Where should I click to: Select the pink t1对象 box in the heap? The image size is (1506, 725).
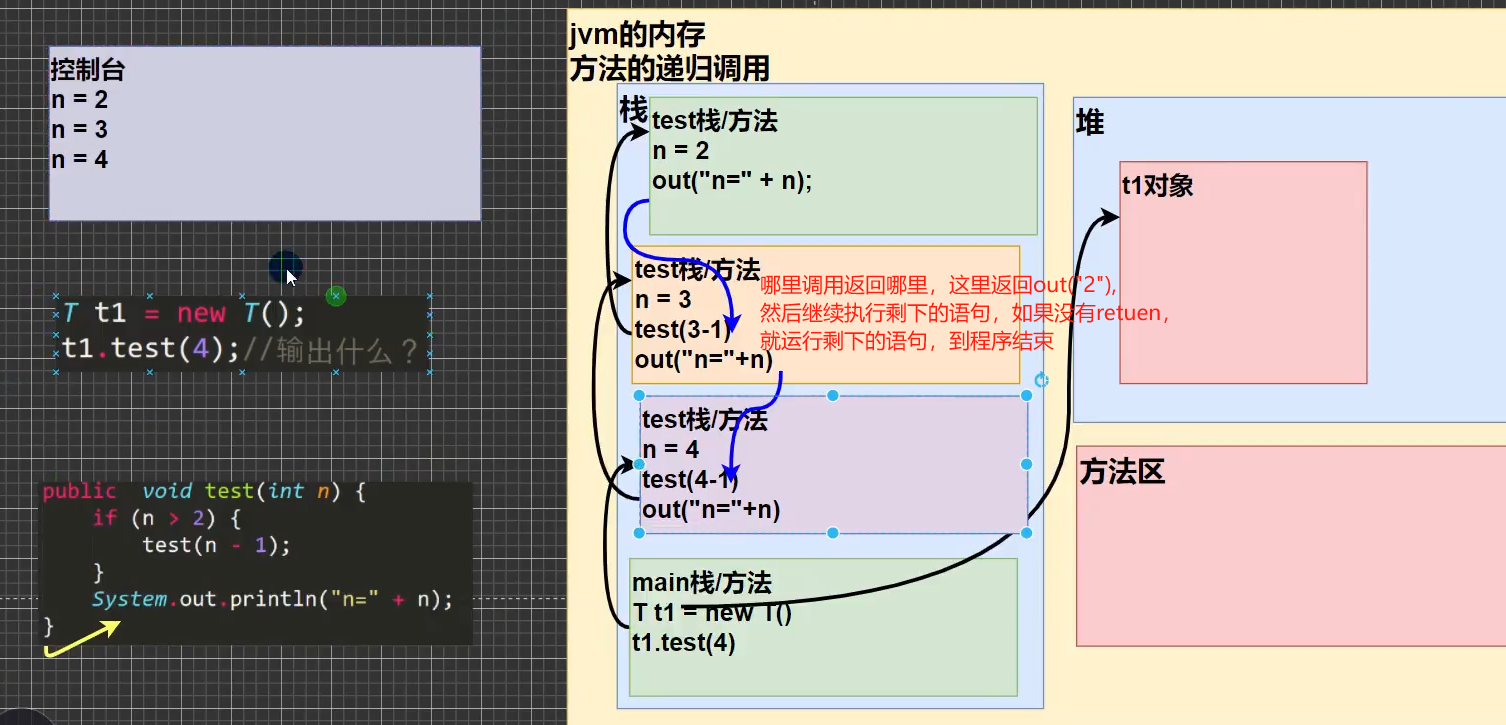(1243, 273)
